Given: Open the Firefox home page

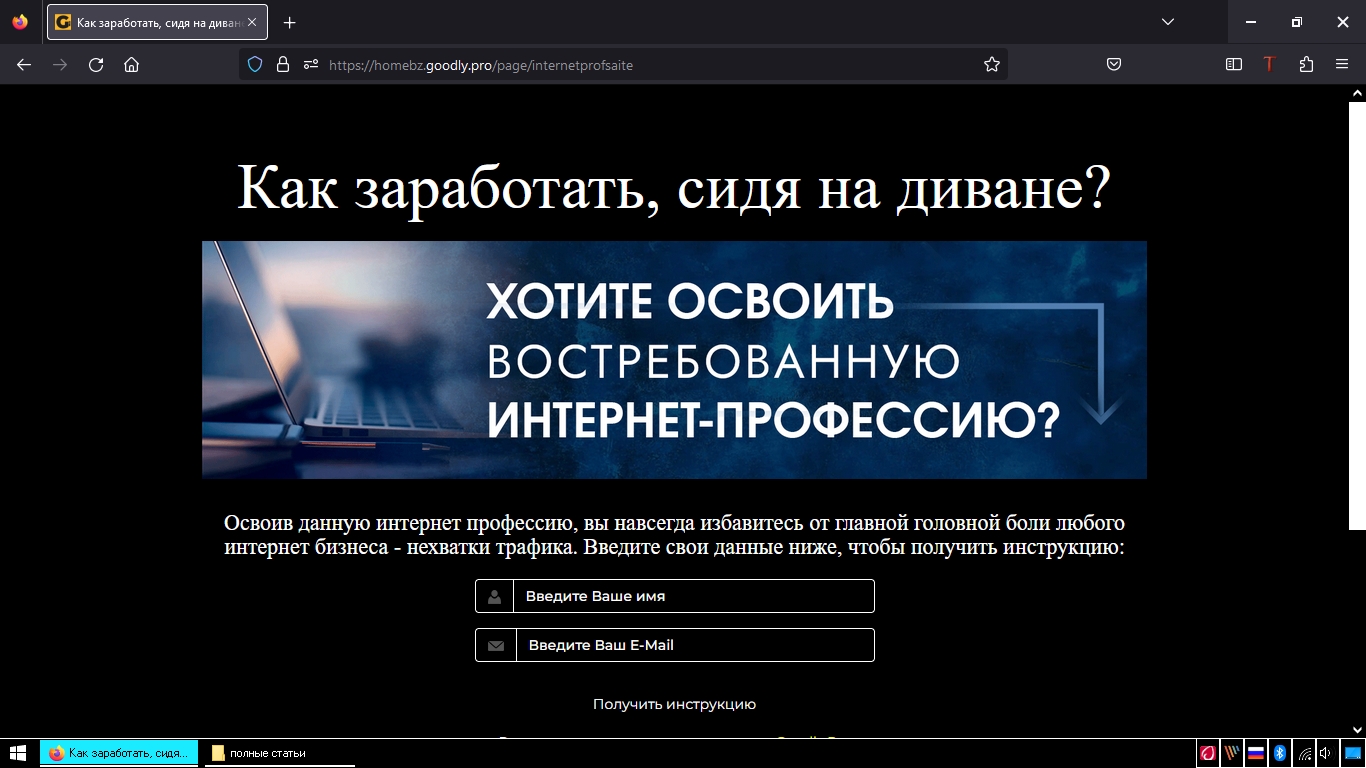Looking at the screenshot, I should [x=131, y=65].
